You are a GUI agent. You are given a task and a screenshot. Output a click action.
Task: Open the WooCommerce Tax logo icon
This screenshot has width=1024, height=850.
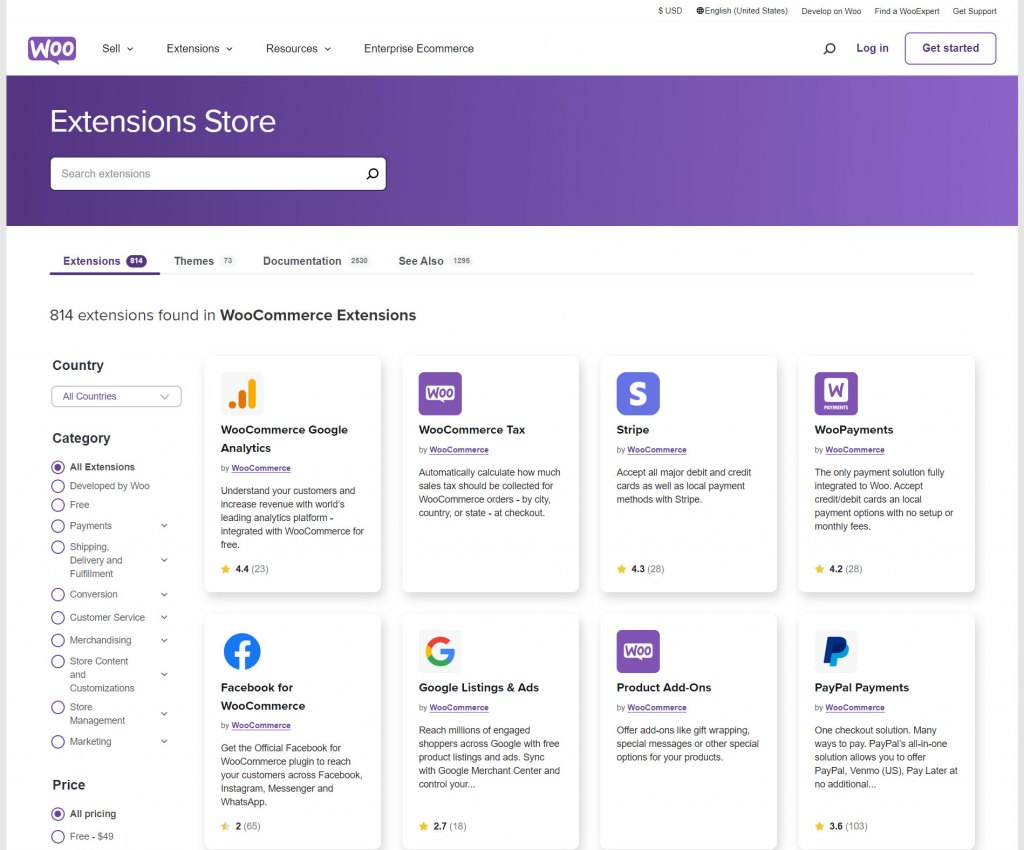tap(440, 394)
